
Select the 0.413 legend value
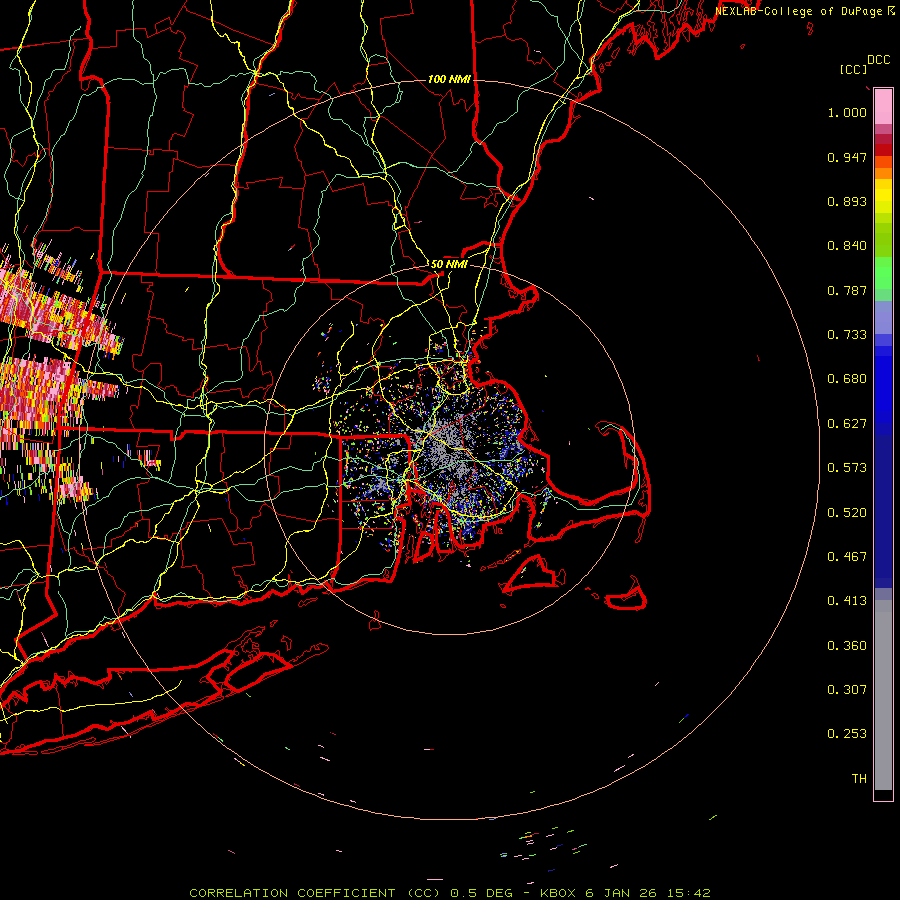pyautogui.click(x=847, y=601)
